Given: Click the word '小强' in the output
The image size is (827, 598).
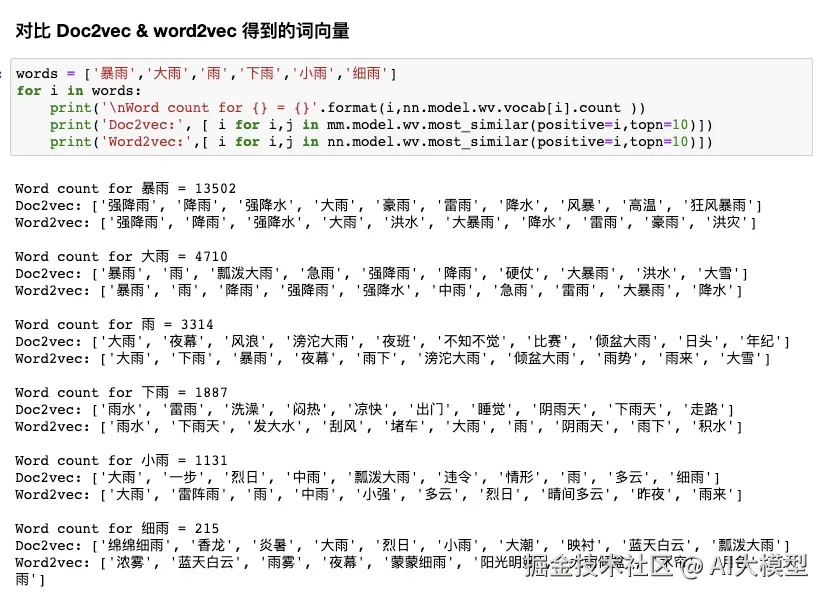Looking at the screenshot, I should pos(377,495).
